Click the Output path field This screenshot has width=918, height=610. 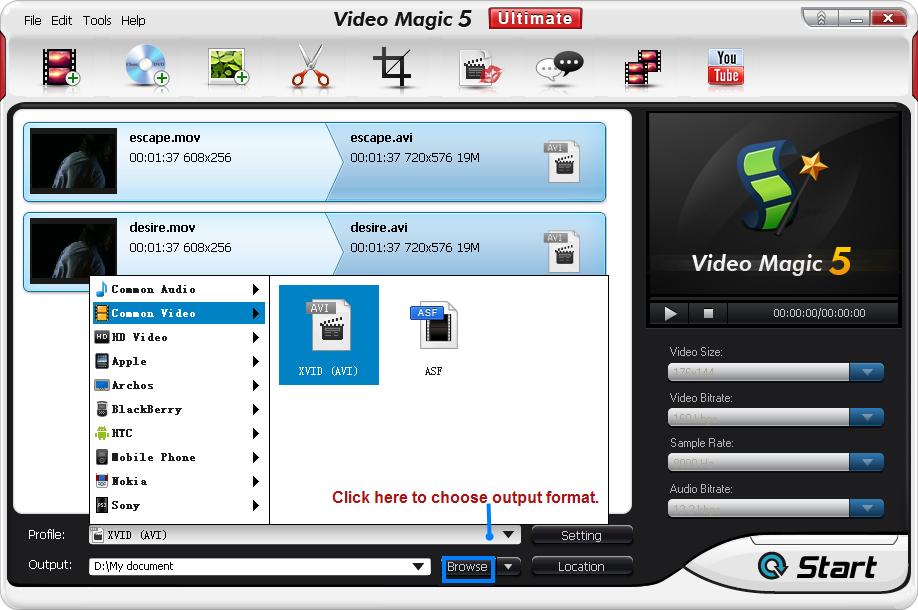click(259, 566)
